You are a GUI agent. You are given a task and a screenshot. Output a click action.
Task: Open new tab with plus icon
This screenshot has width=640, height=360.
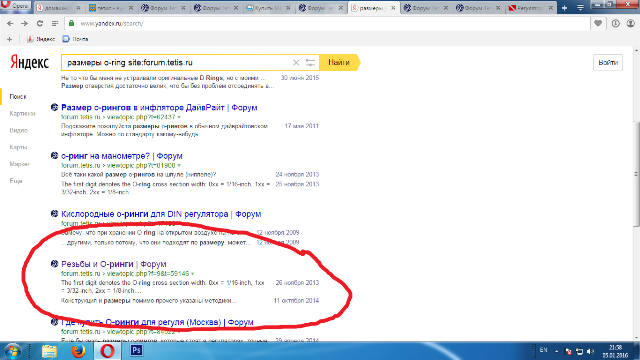click(x=564, y=8)
